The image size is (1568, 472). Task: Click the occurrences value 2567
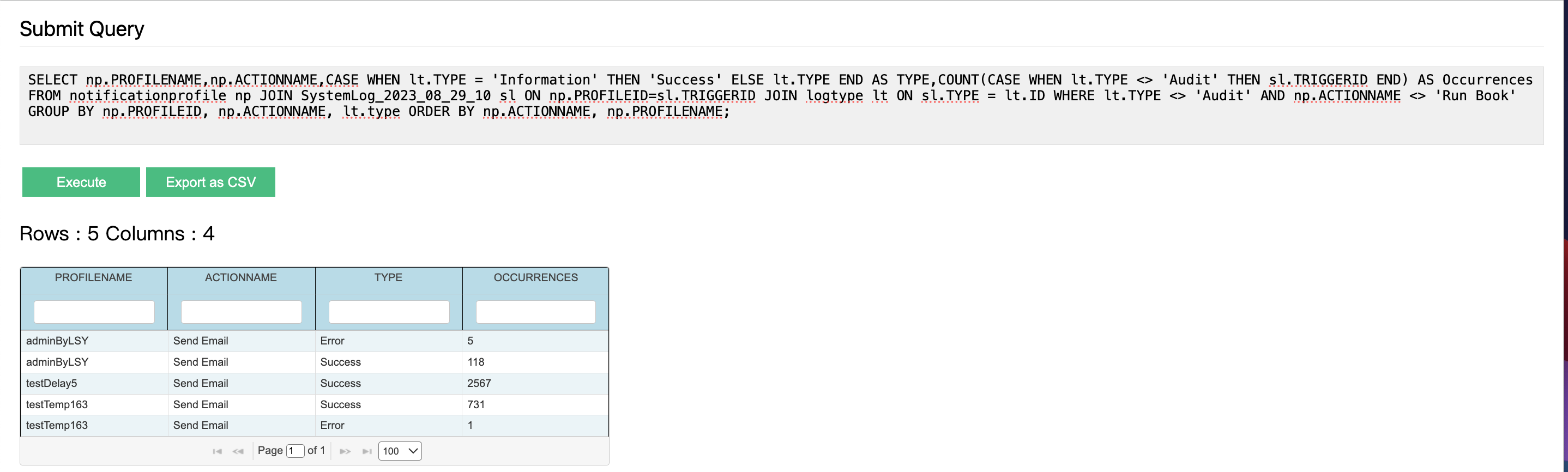(535, 383)
